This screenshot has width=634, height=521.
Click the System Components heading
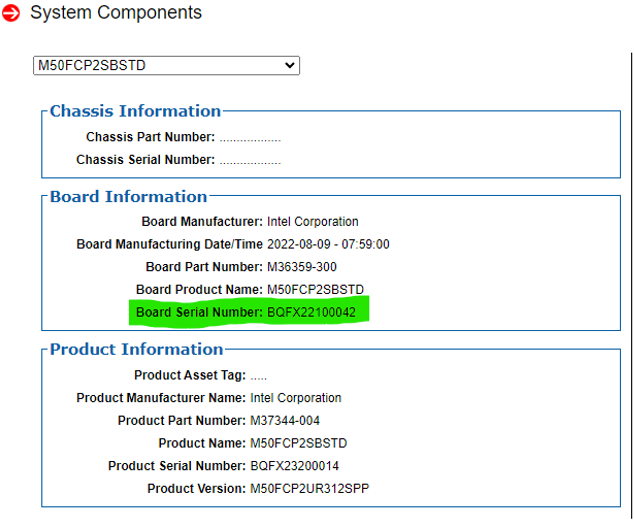[x=116, y=13]
